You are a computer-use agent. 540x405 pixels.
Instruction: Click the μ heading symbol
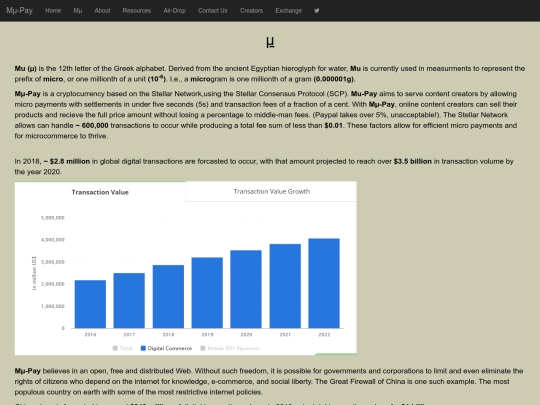pos(270,42)
